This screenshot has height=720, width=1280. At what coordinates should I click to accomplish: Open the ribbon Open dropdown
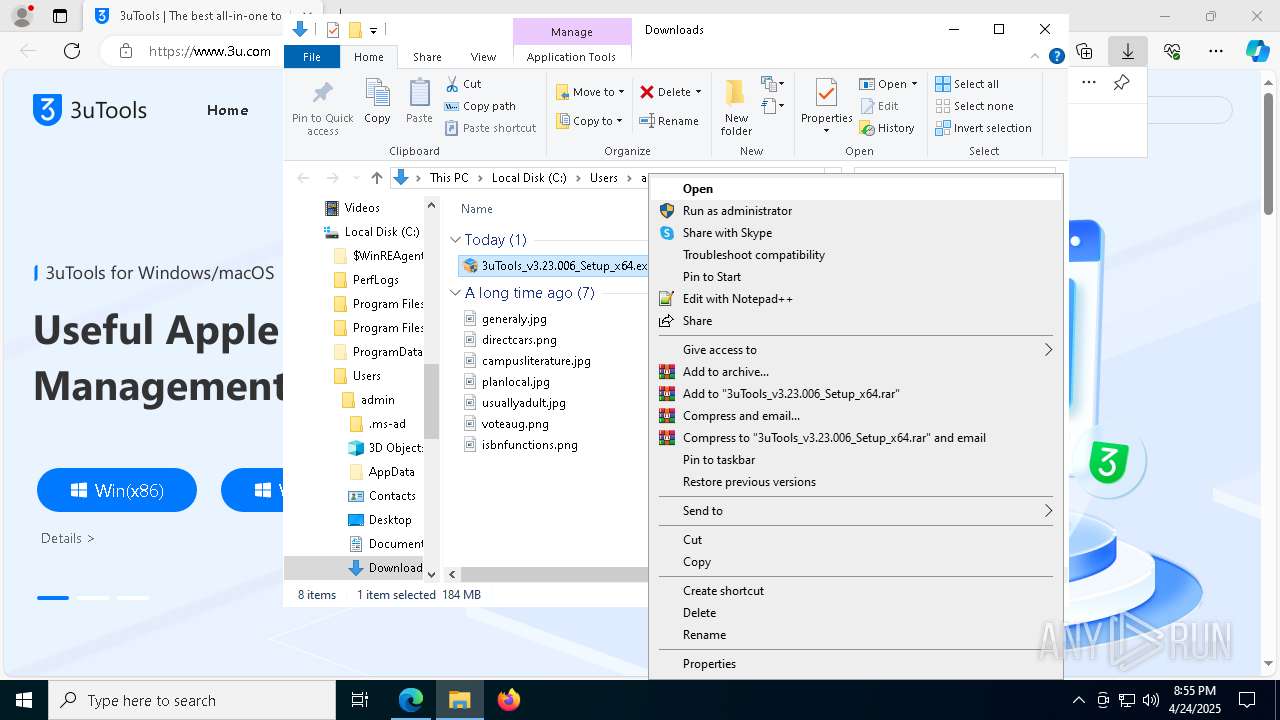888,84
